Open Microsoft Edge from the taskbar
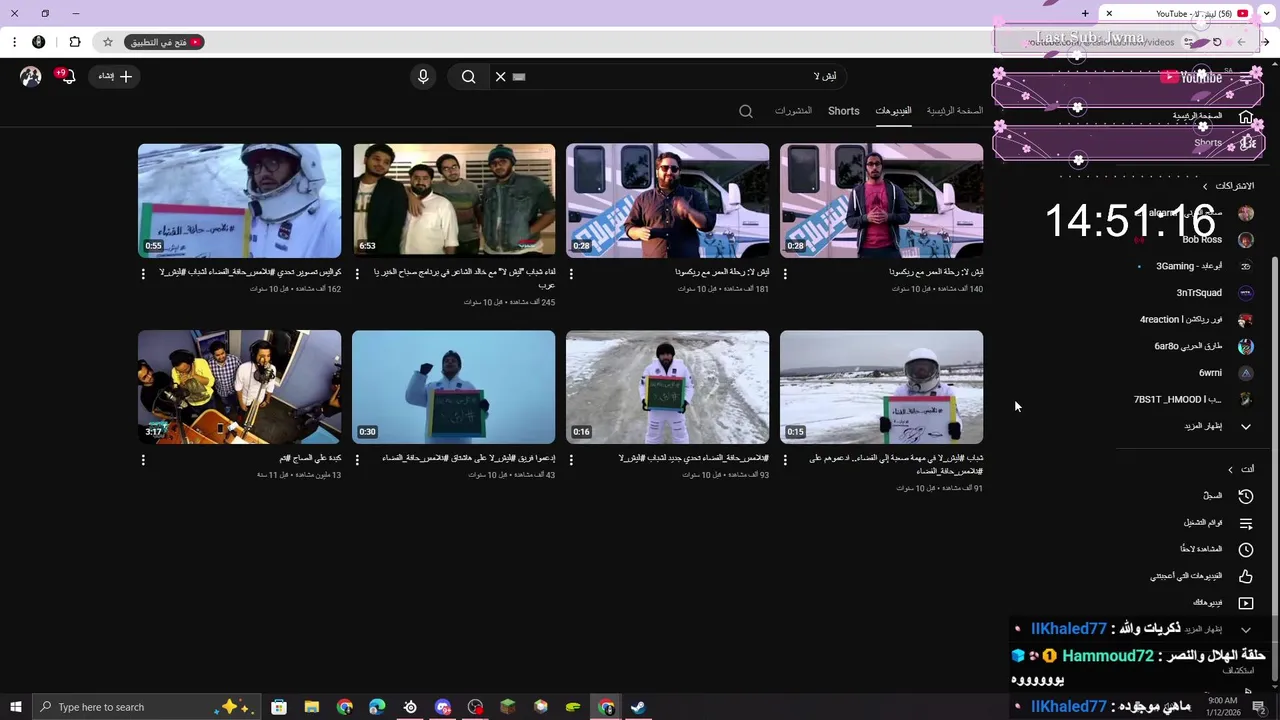The height and width of the screenshot is (720, 1280). [377, 707]
